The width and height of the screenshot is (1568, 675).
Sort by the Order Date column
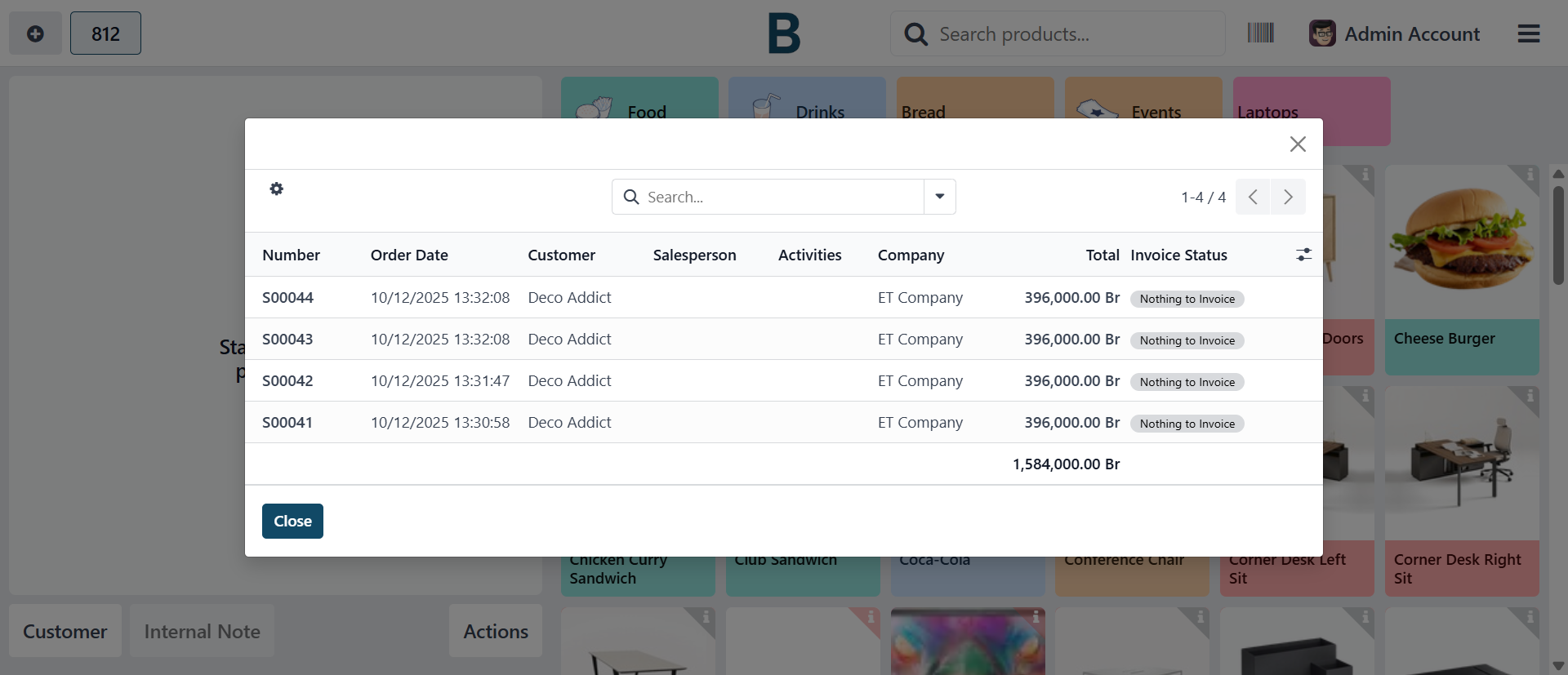click(409, 255)
